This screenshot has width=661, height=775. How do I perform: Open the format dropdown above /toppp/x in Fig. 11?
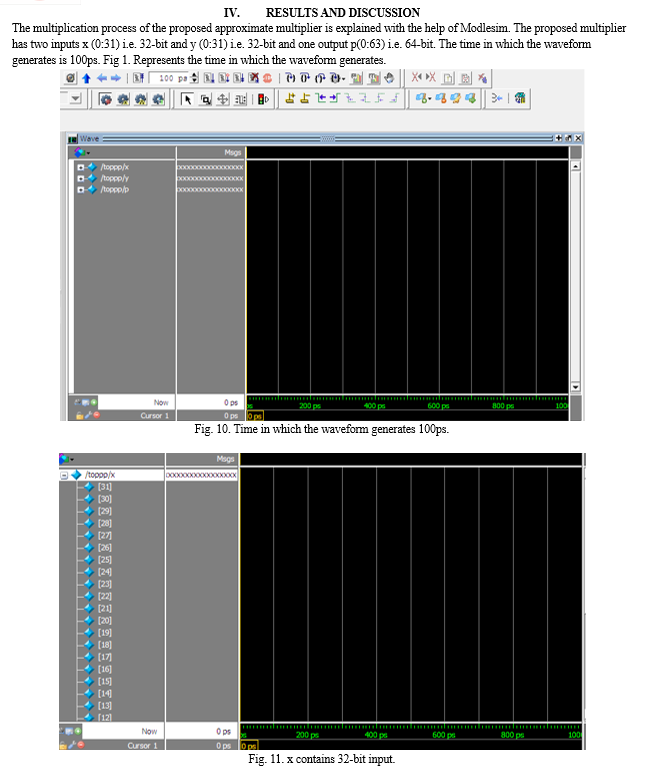pyautogui.click(x=72, y=459)
